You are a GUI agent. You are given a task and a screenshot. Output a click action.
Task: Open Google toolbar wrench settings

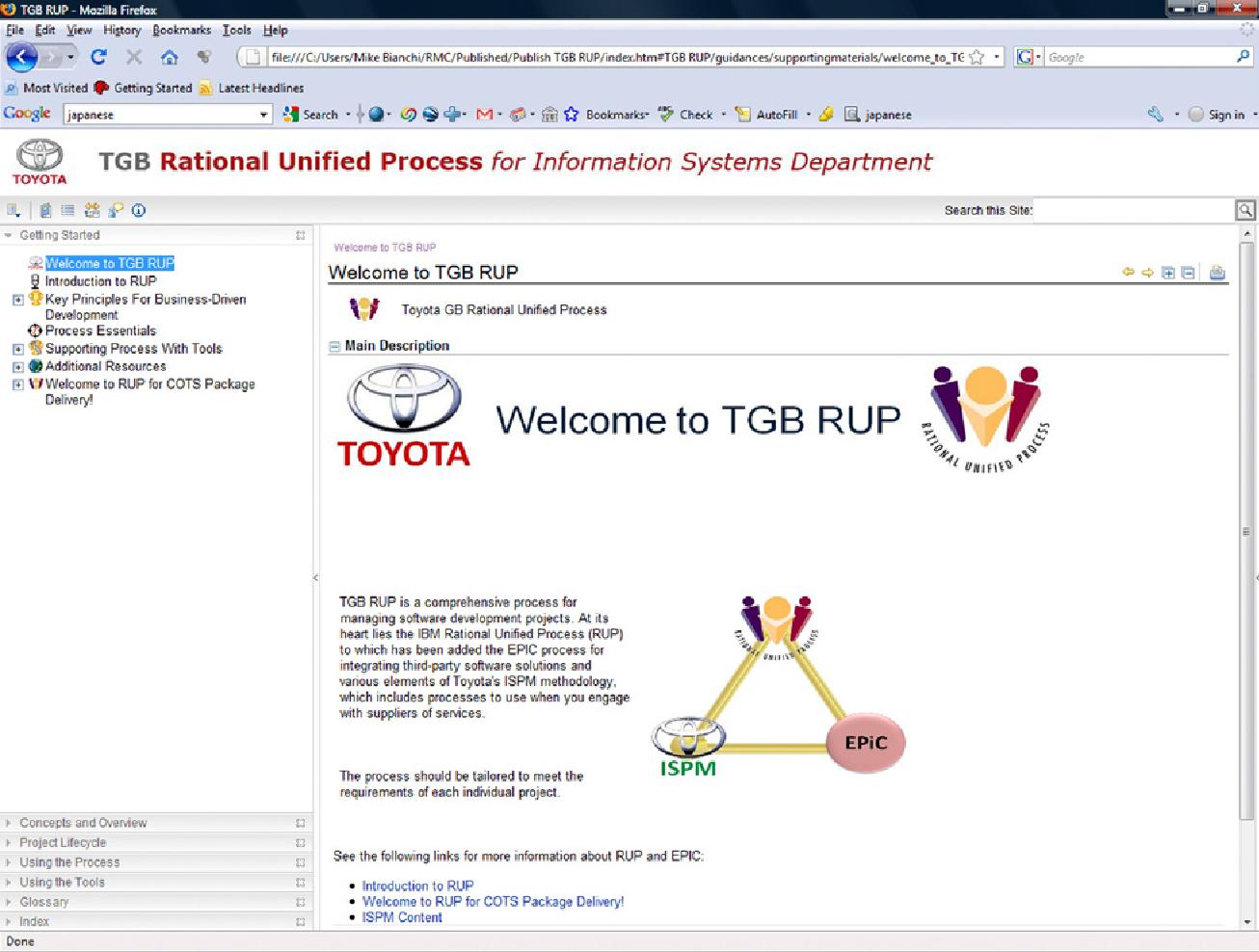1156,114
